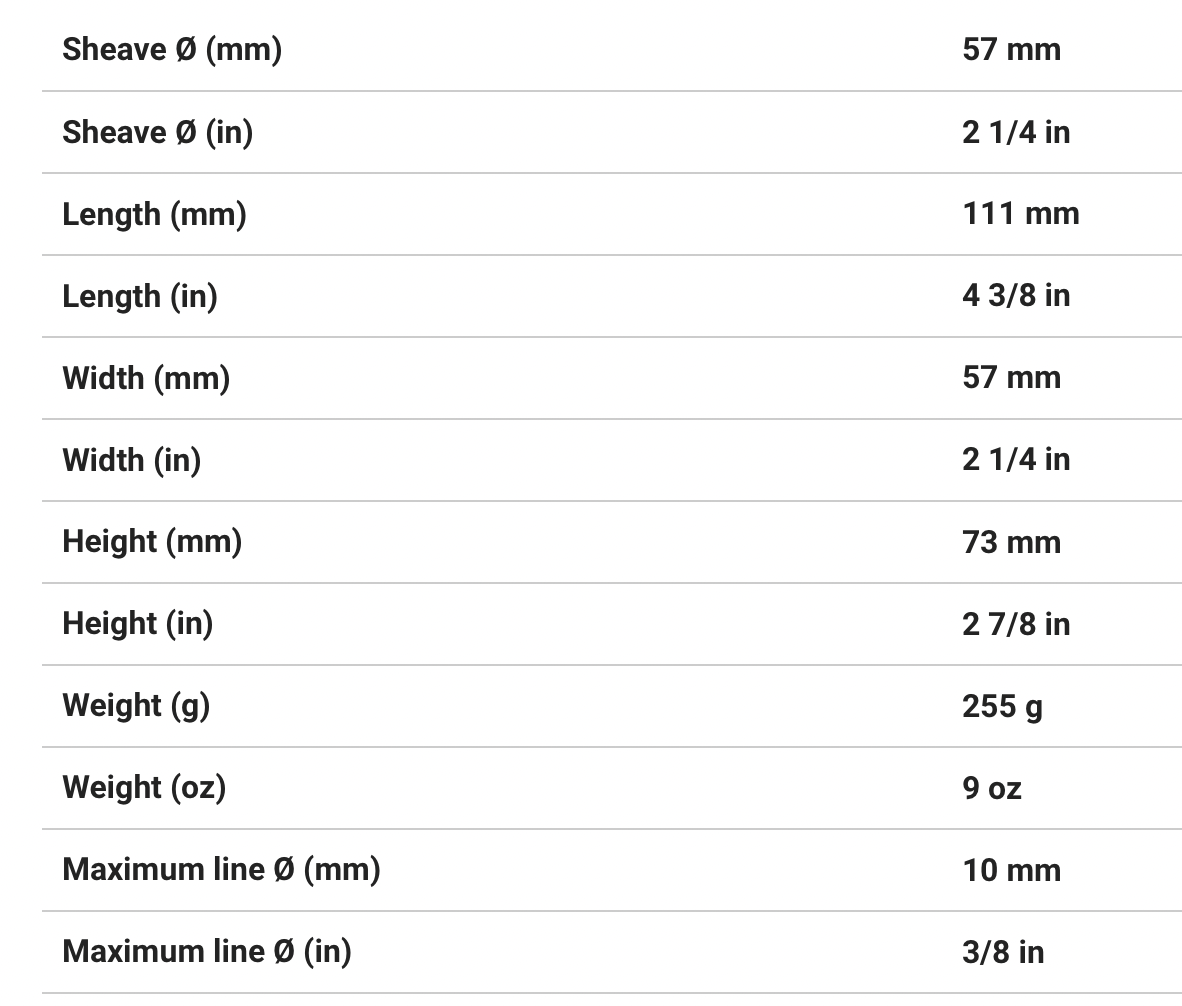Select the 255 g weight value

[1002, 705]
